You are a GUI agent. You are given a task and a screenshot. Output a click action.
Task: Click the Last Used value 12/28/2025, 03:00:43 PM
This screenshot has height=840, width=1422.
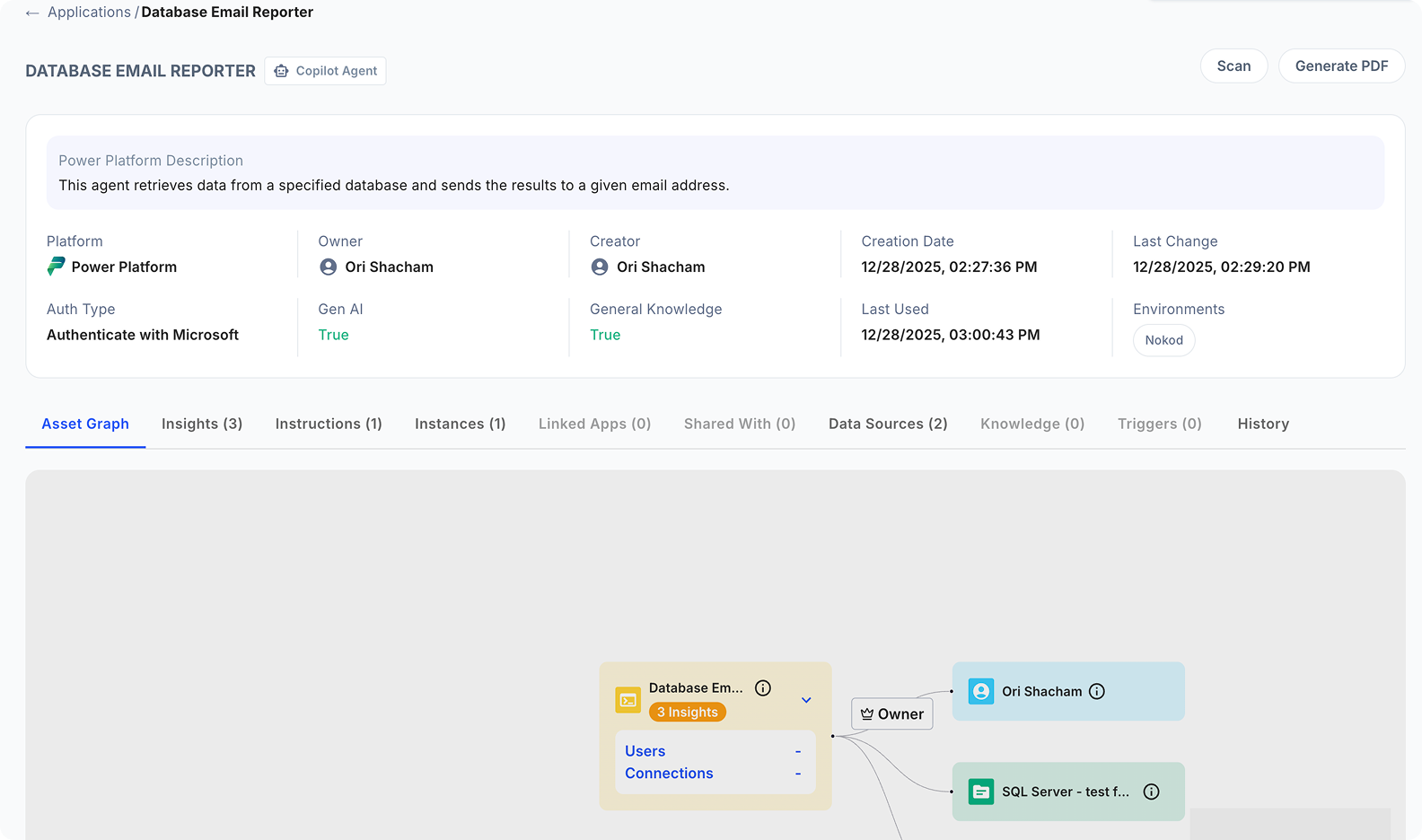pyautogui.click(x=951, y=335)
